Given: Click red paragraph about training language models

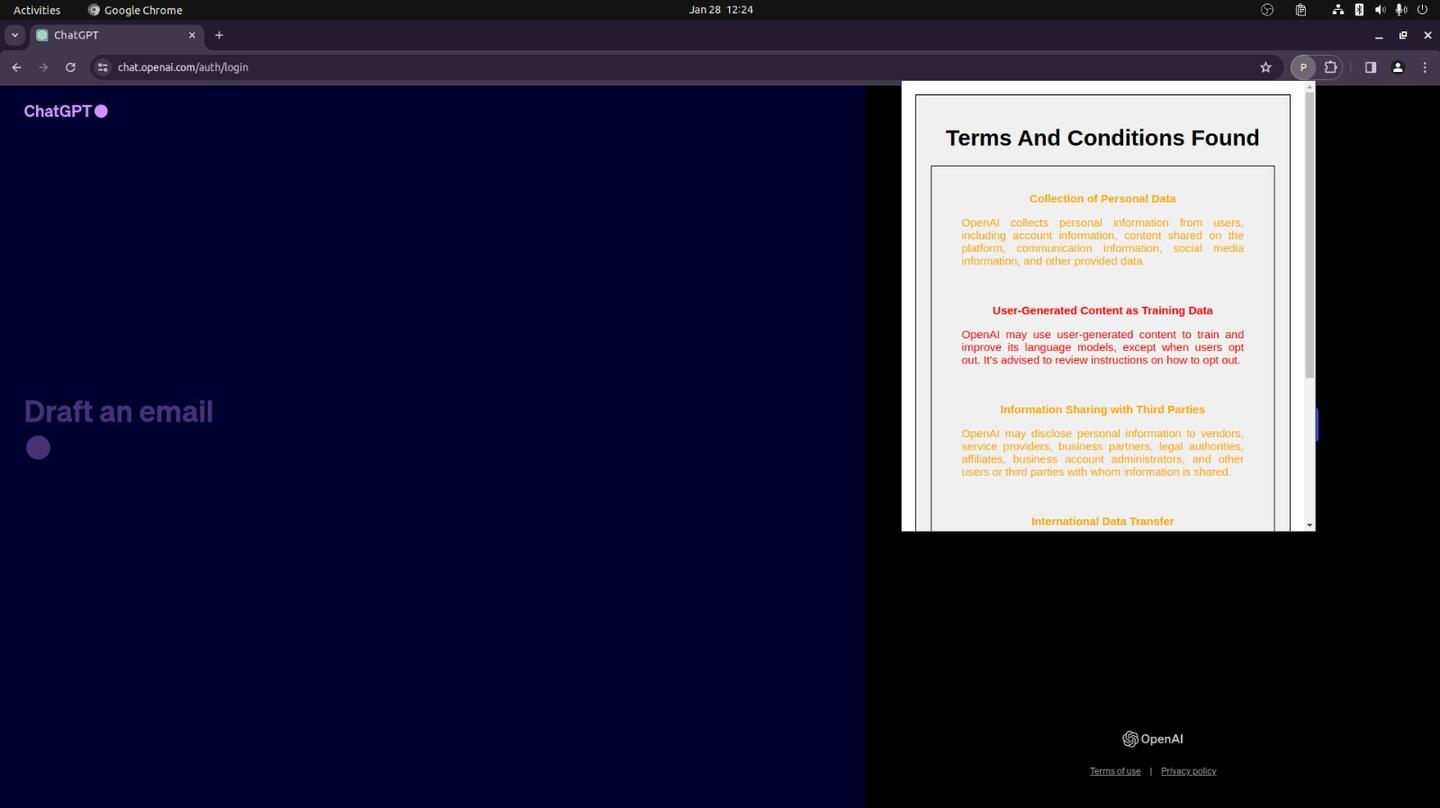Looking at the screenshot, I should [1102, 347].
